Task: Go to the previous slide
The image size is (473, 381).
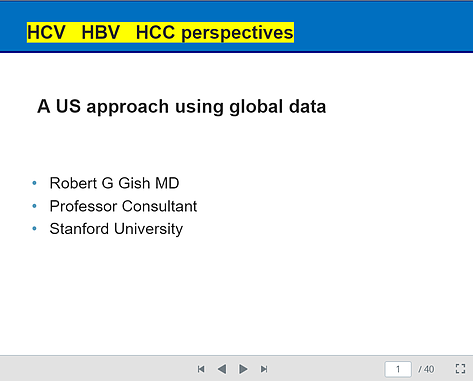Action: tap(222, 369)
